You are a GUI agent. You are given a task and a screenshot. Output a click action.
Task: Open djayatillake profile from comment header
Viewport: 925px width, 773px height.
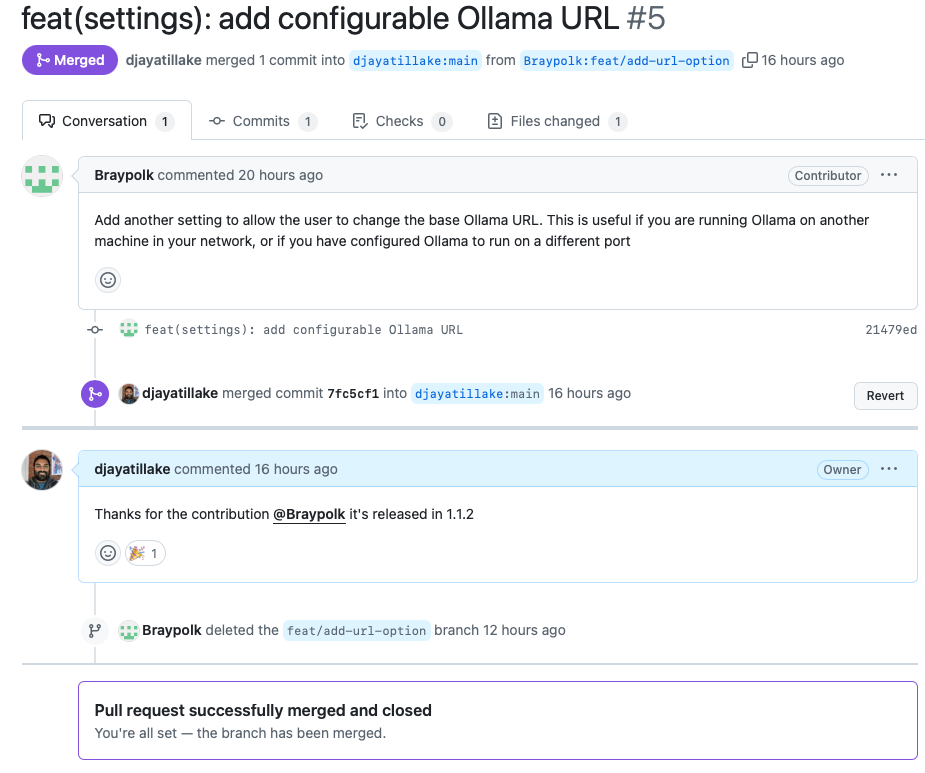[132, 469]
